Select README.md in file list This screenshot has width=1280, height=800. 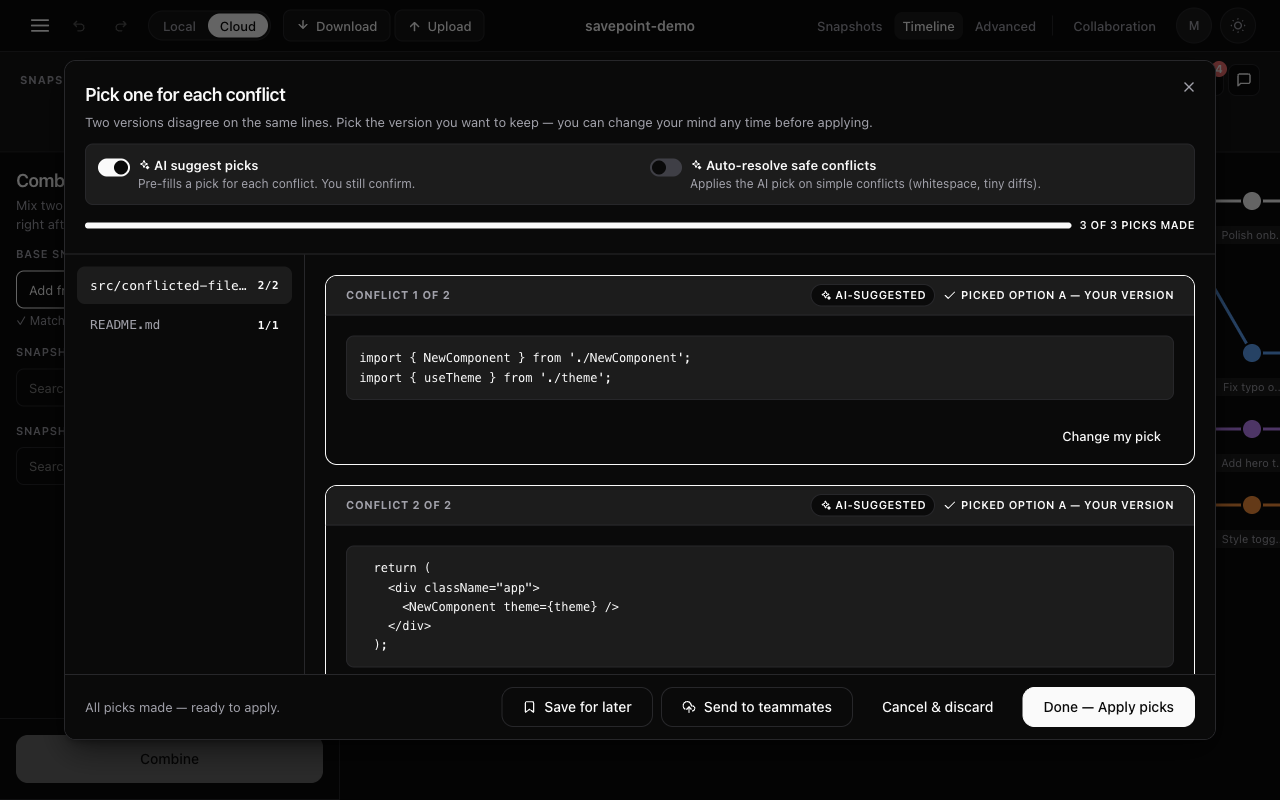[x=184, y=324]
